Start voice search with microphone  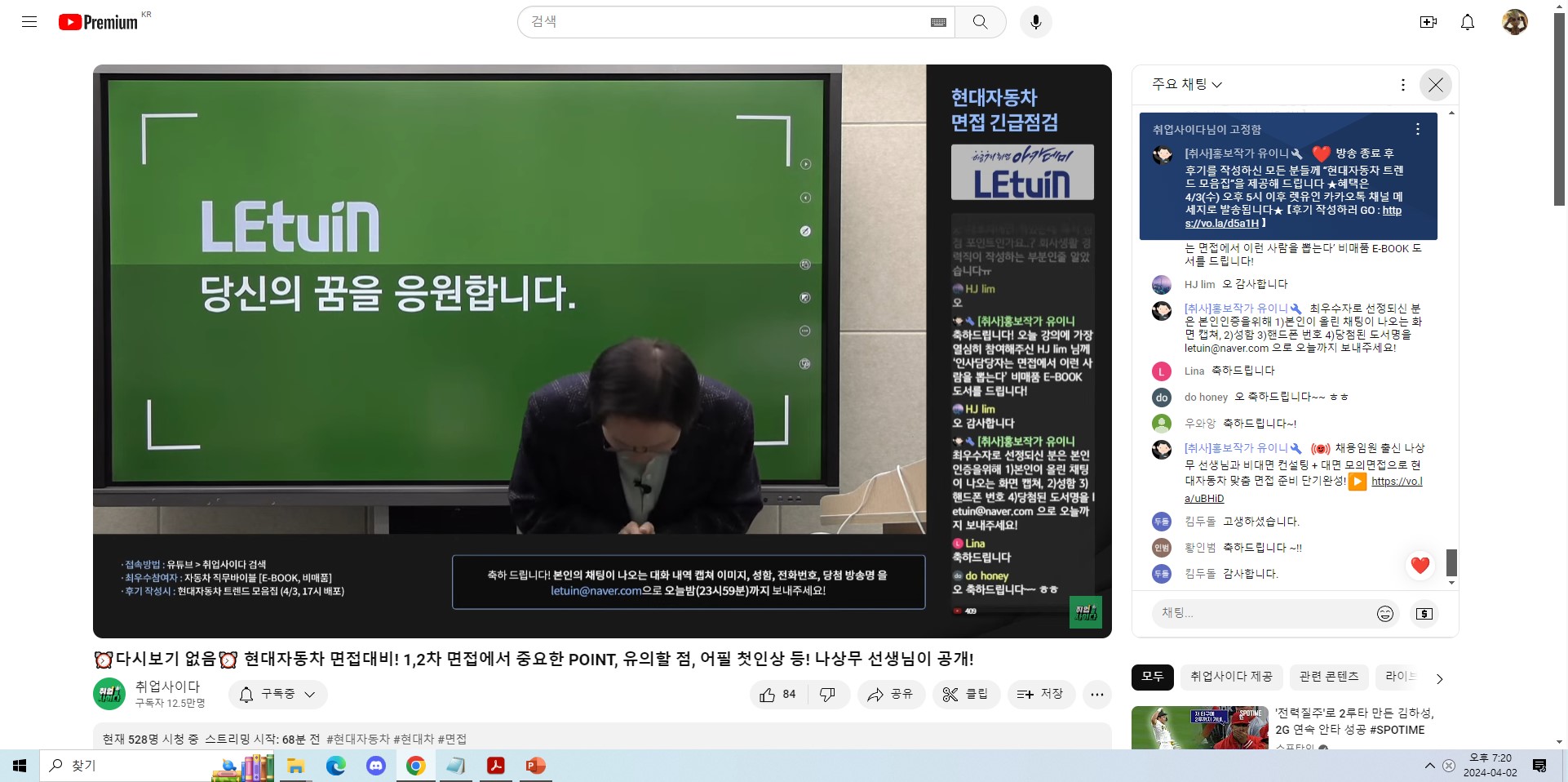pyautogui.click(x=1036, y=22)
